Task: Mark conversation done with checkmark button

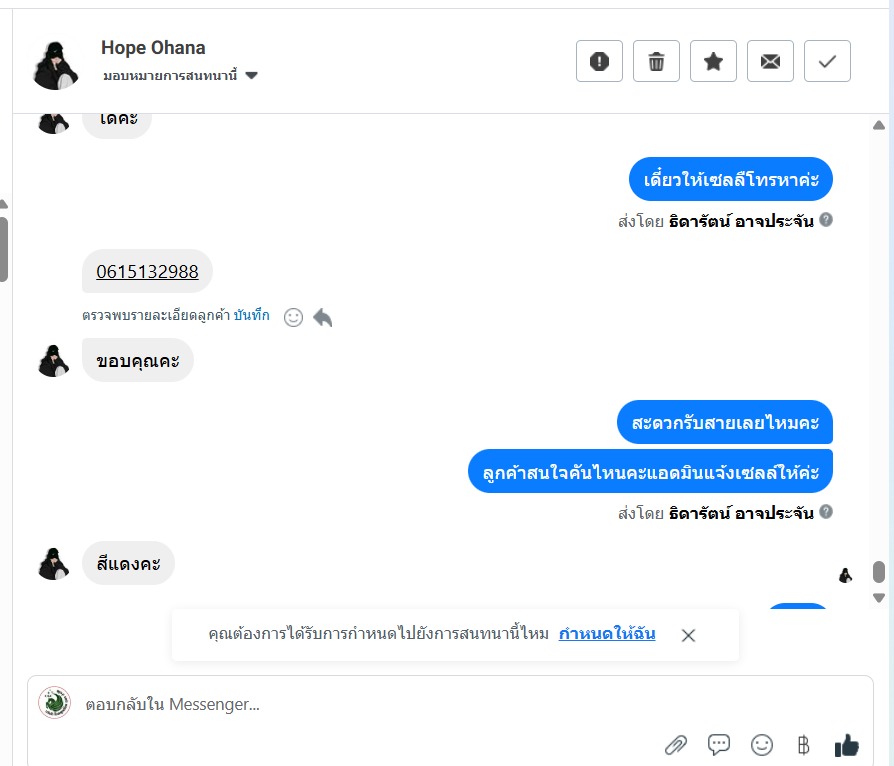Action: [827, 61]
